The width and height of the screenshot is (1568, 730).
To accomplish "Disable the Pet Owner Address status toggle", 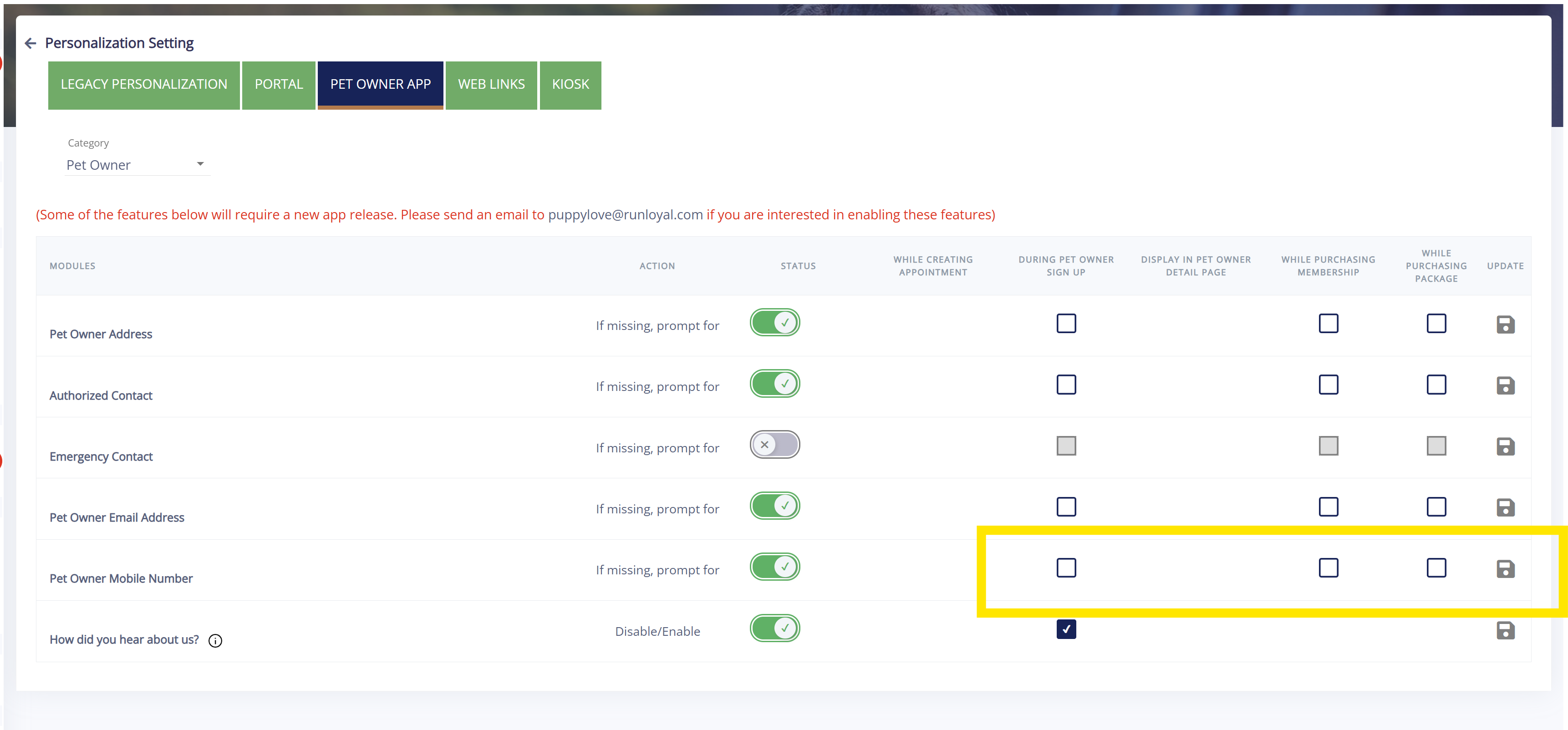I will pos(774,322).
